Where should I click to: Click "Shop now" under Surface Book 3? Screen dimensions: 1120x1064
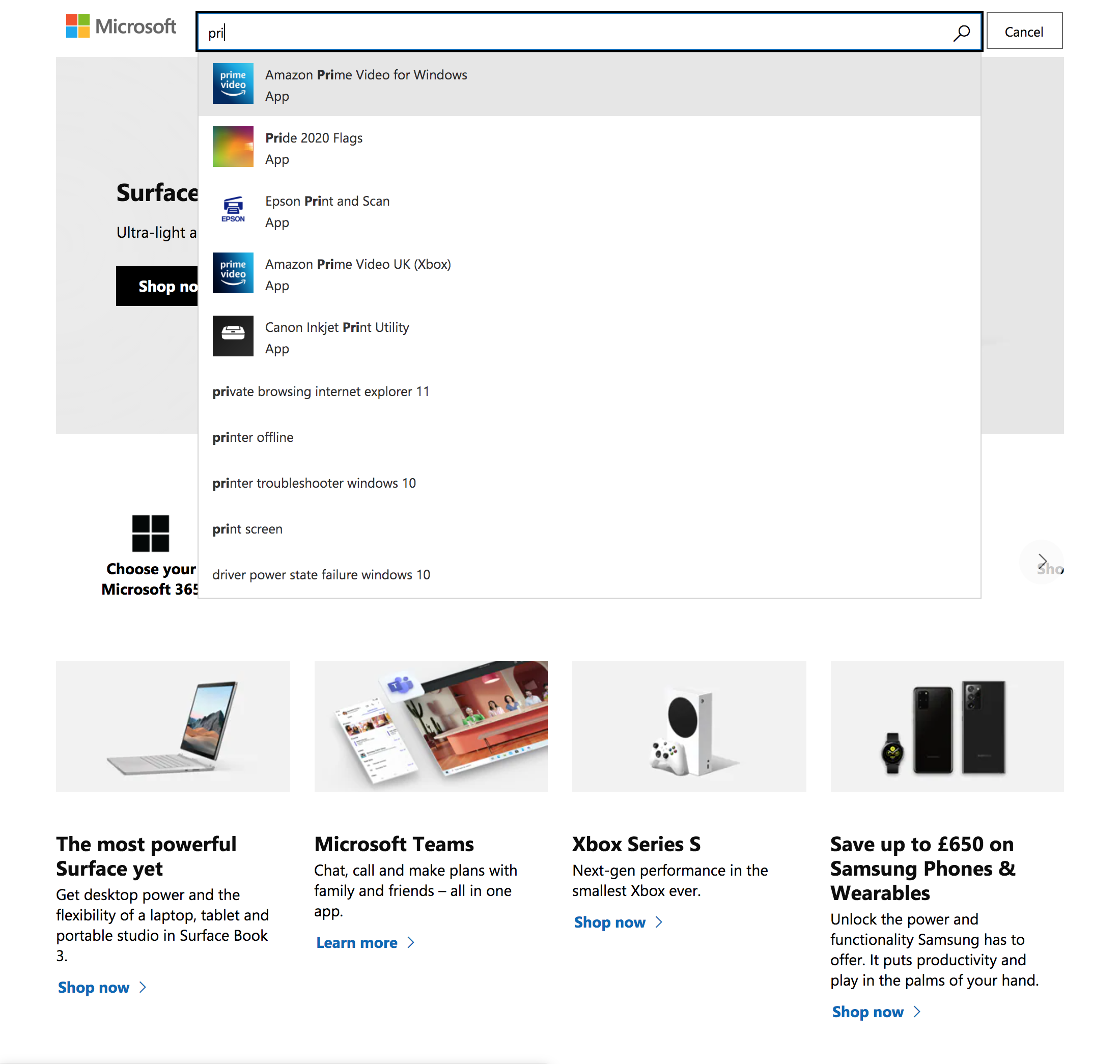(94, 987)
